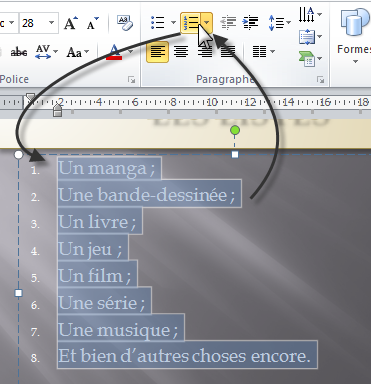The height and width of the screenshot is (384, 371).
Task: Justify the paragraph text
Action: coord(228,52)
